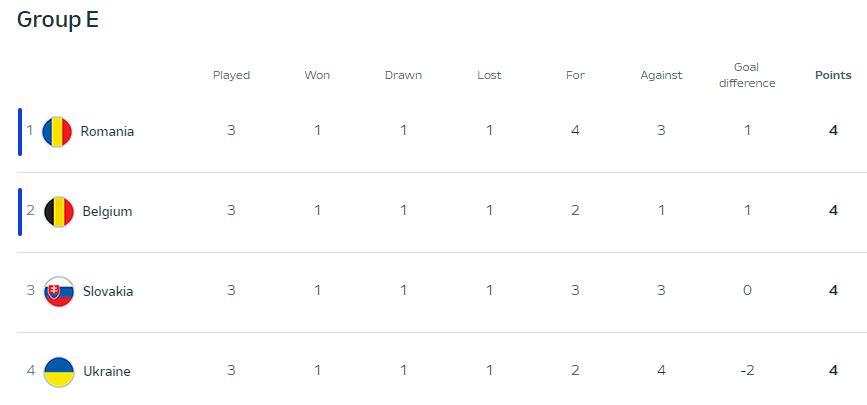This screenshot has width=867, height=405.
Task: Click the Belgium flag icon
Action: click(x=58, y=211)
